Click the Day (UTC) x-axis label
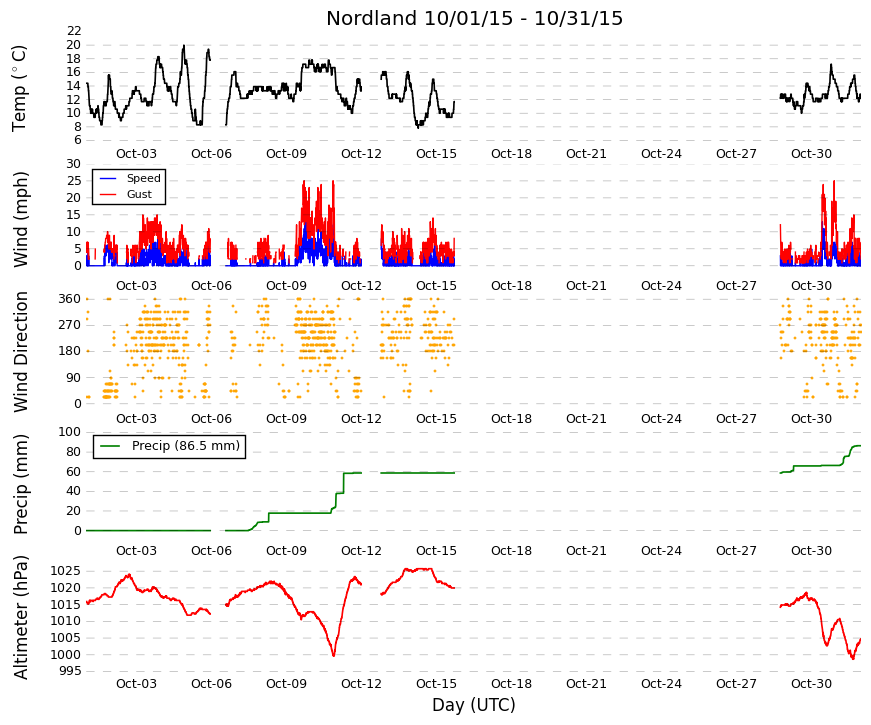 (x=474, y=704)
